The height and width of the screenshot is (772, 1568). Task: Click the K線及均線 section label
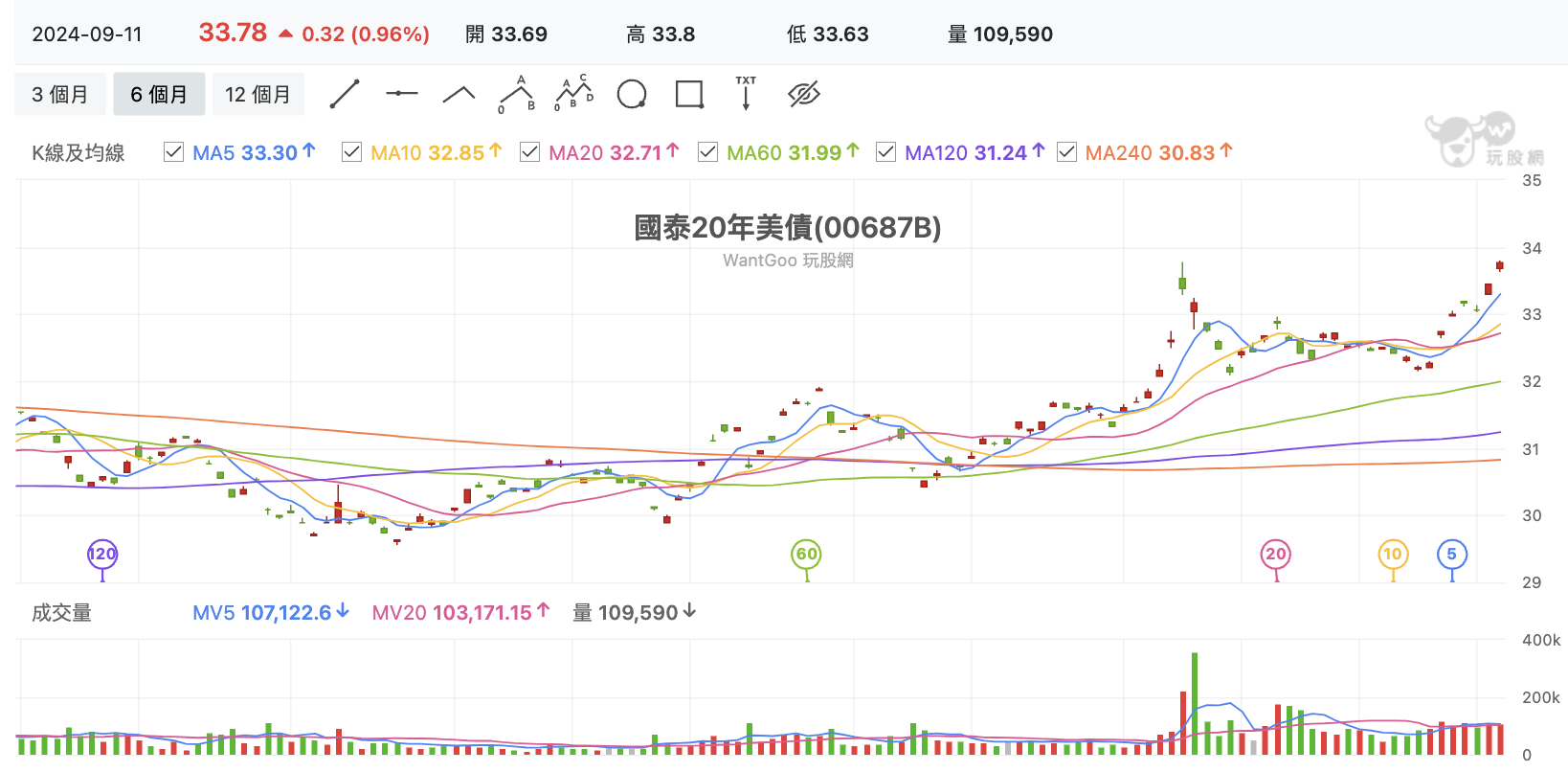pyautogui.click(x=78, y=153)
